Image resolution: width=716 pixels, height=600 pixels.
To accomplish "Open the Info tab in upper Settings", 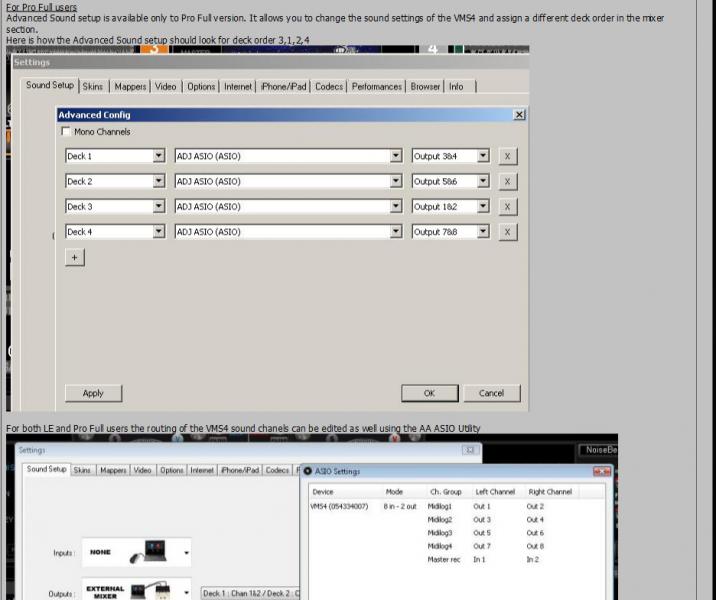I will point(459,87).
